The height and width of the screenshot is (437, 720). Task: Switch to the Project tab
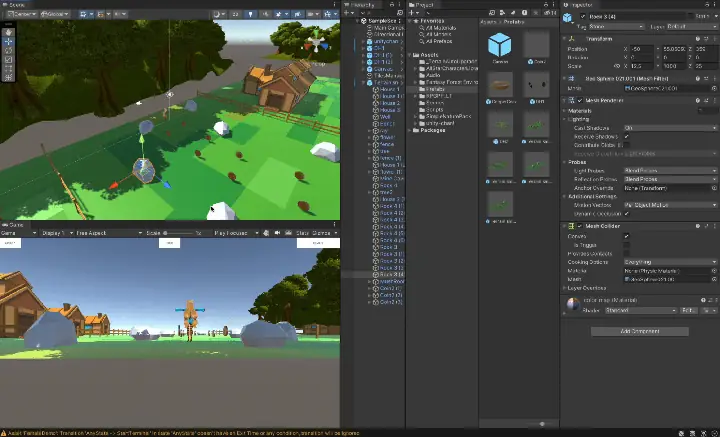pyautogui.click(x=421, y=5)
